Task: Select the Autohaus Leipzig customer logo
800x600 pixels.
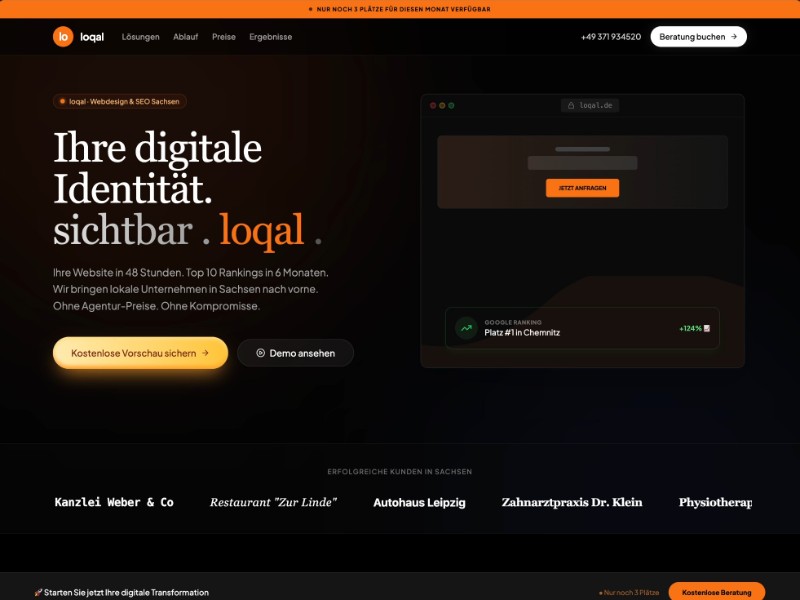Action: [x=419, y=502]
